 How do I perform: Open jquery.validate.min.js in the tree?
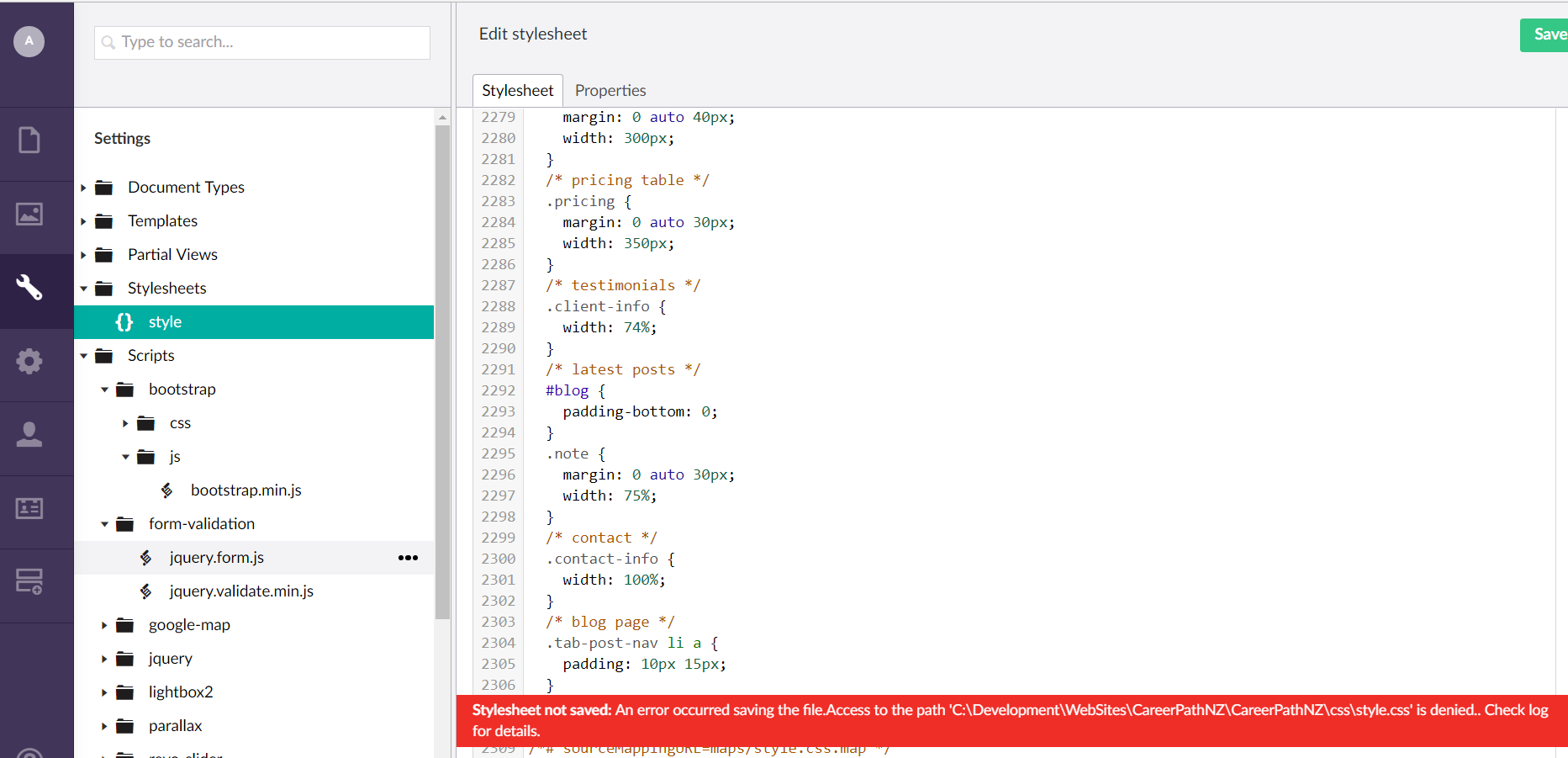[x=241, y=591]
